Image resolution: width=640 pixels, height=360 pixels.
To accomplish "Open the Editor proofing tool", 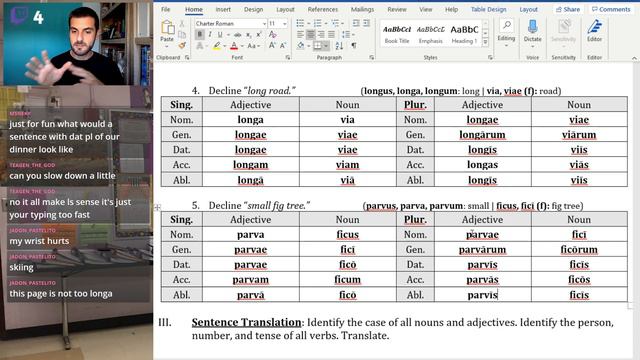I will (x=594, y=31).
